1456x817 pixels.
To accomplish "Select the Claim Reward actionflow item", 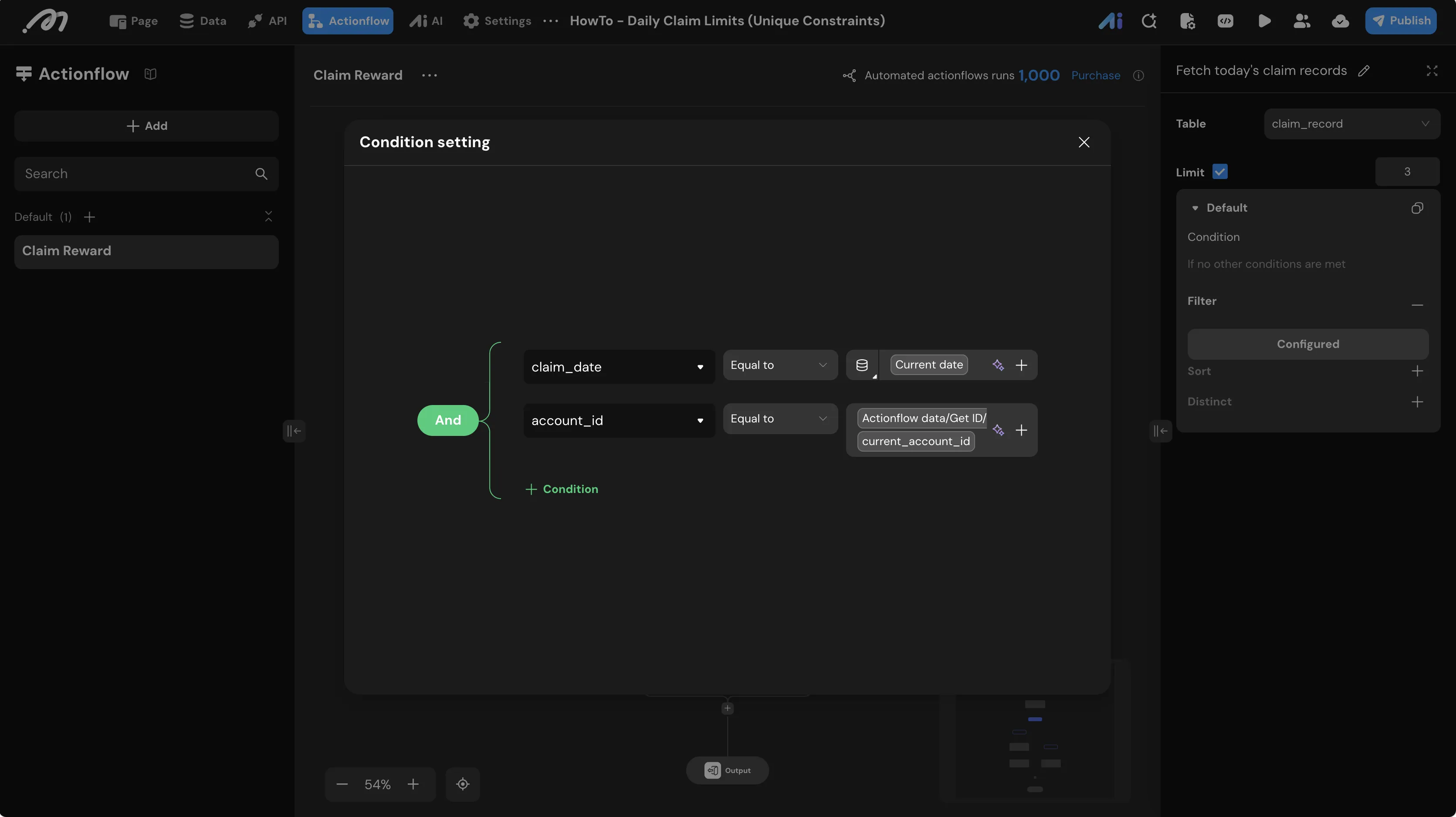I will 146,251.
